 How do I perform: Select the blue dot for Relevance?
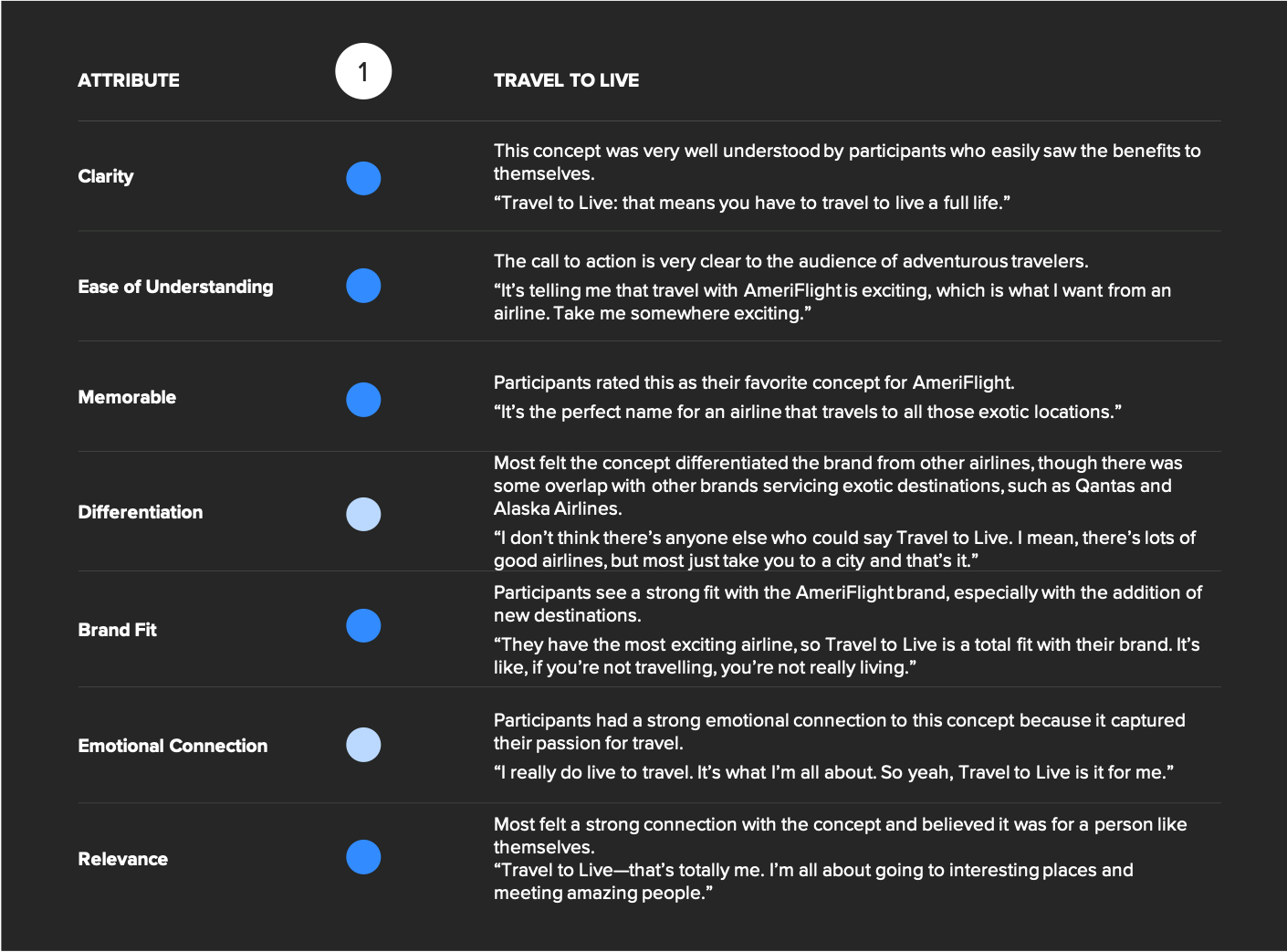pos(363,857)
